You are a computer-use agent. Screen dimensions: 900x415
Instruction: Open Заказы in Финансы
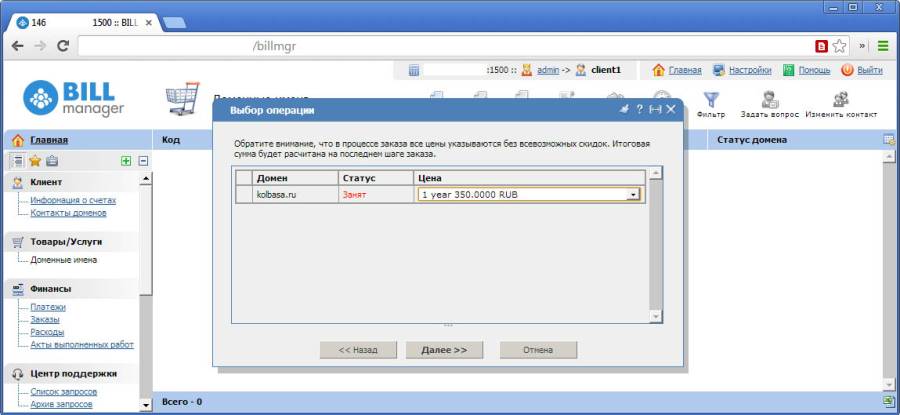pyautogui.click(x=45, y=320)
